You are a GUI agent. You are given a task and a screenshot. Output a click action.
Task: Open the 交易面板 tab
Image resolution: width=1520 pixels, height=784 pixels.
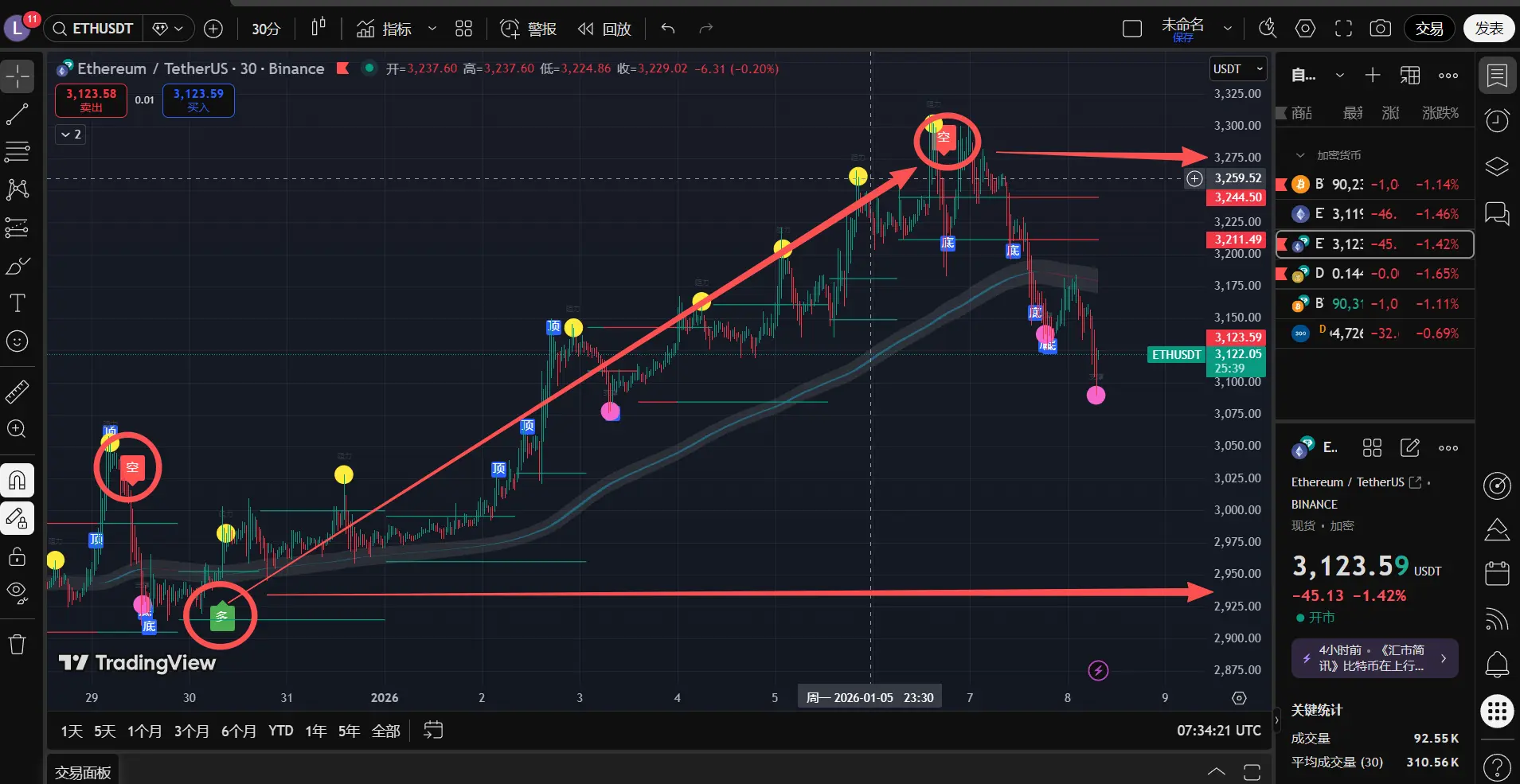coord(83,772)
